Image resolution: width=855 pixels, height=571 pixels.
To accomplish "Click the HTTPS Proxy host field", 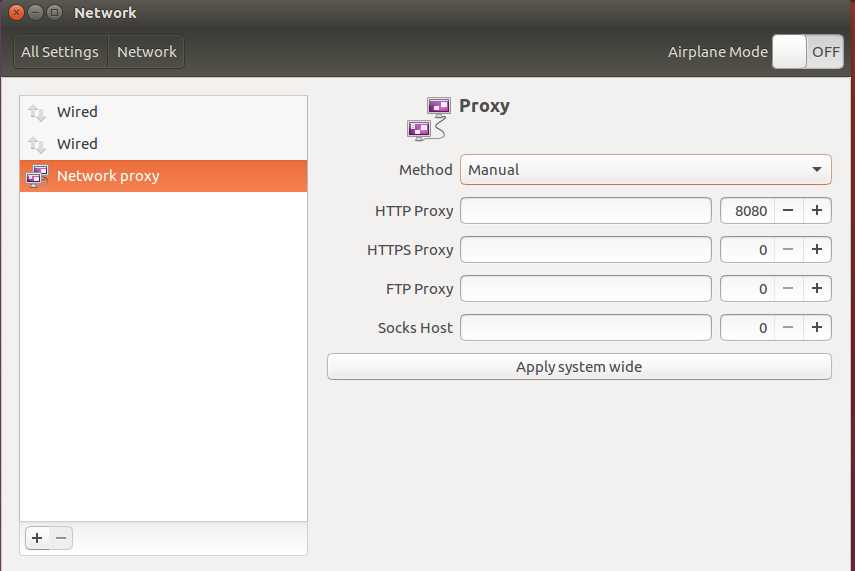I will 586,250.
